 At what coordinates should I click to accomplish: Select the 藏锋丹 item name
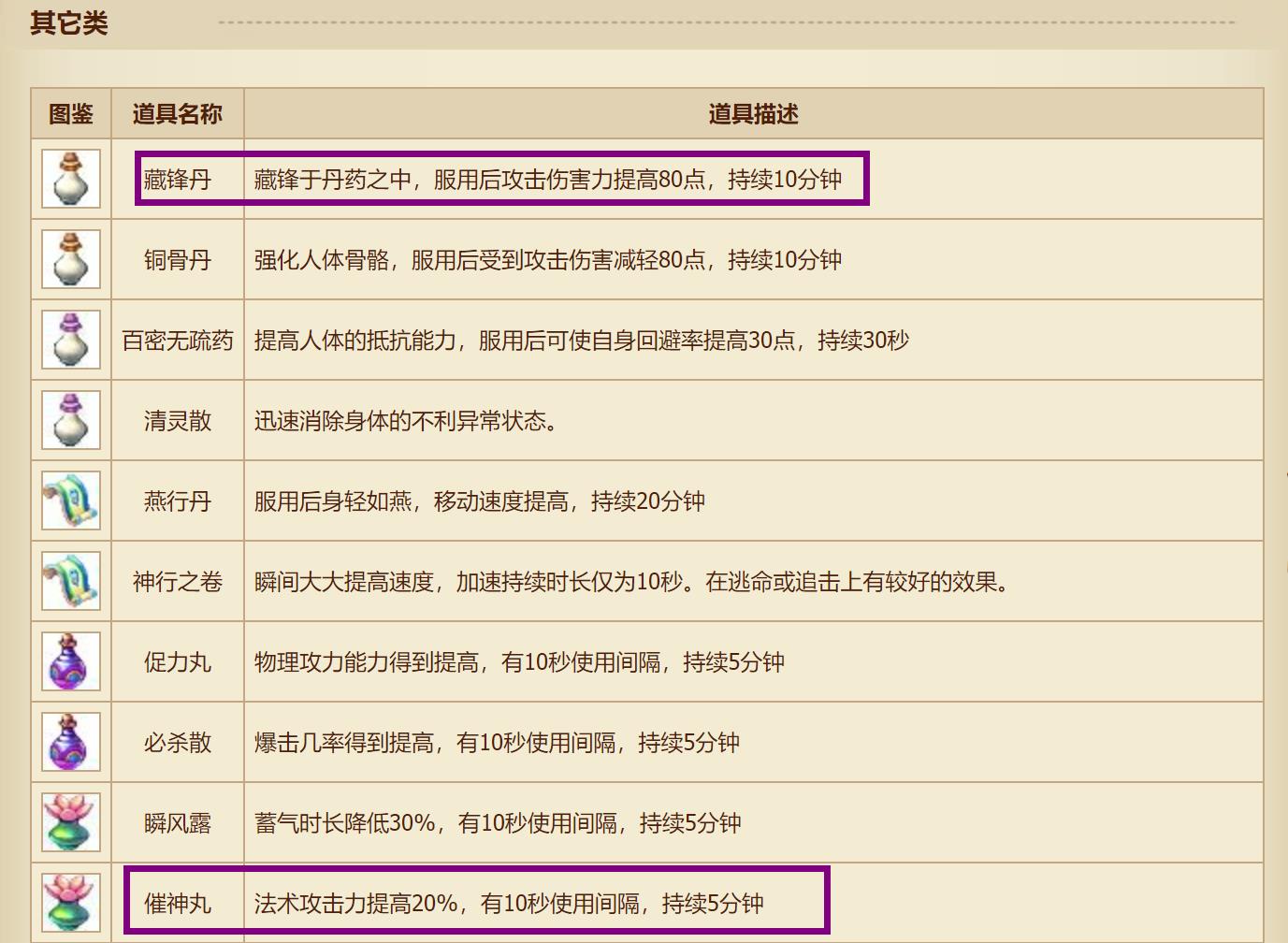click(x=177, y=180)
